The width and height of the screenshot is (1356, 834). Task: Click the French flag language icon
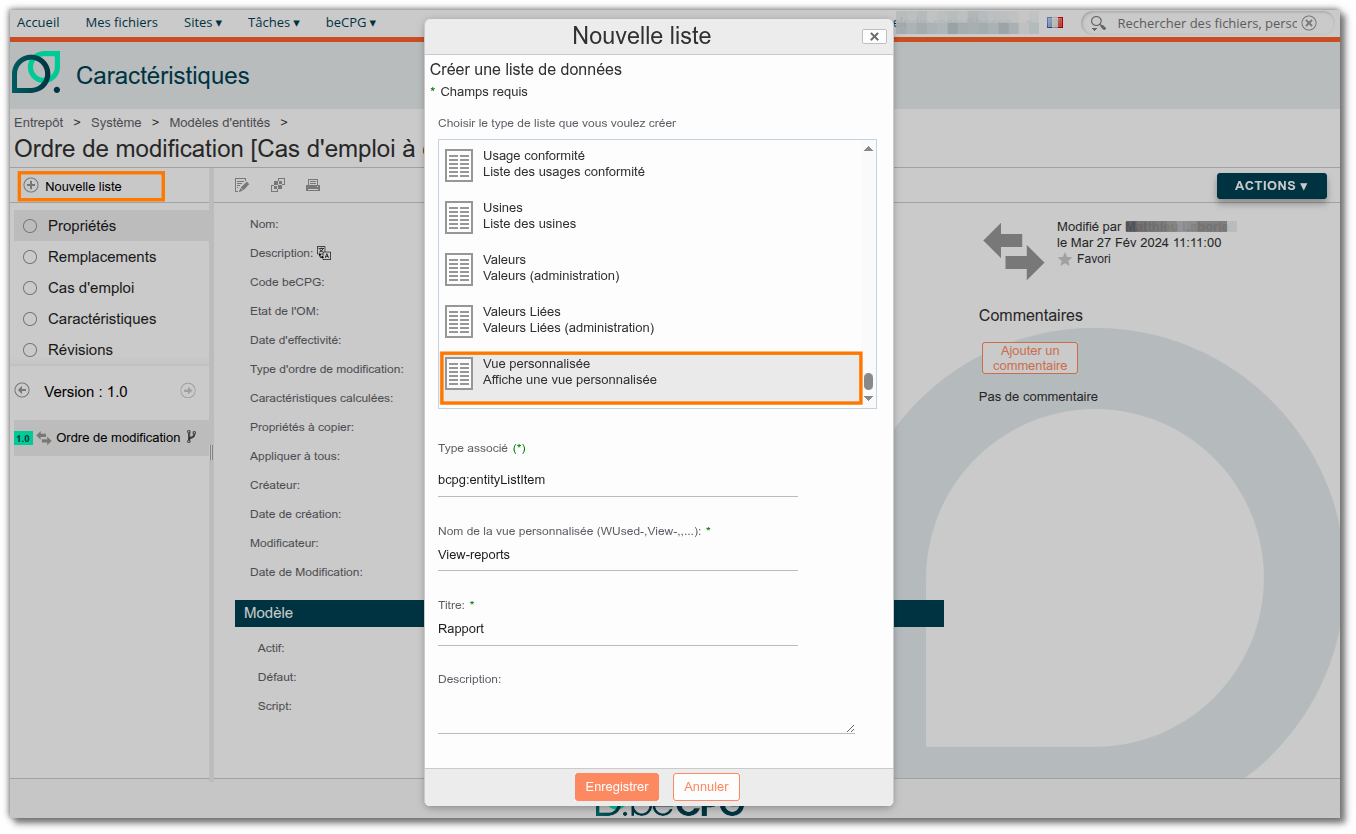point(1054,22)
